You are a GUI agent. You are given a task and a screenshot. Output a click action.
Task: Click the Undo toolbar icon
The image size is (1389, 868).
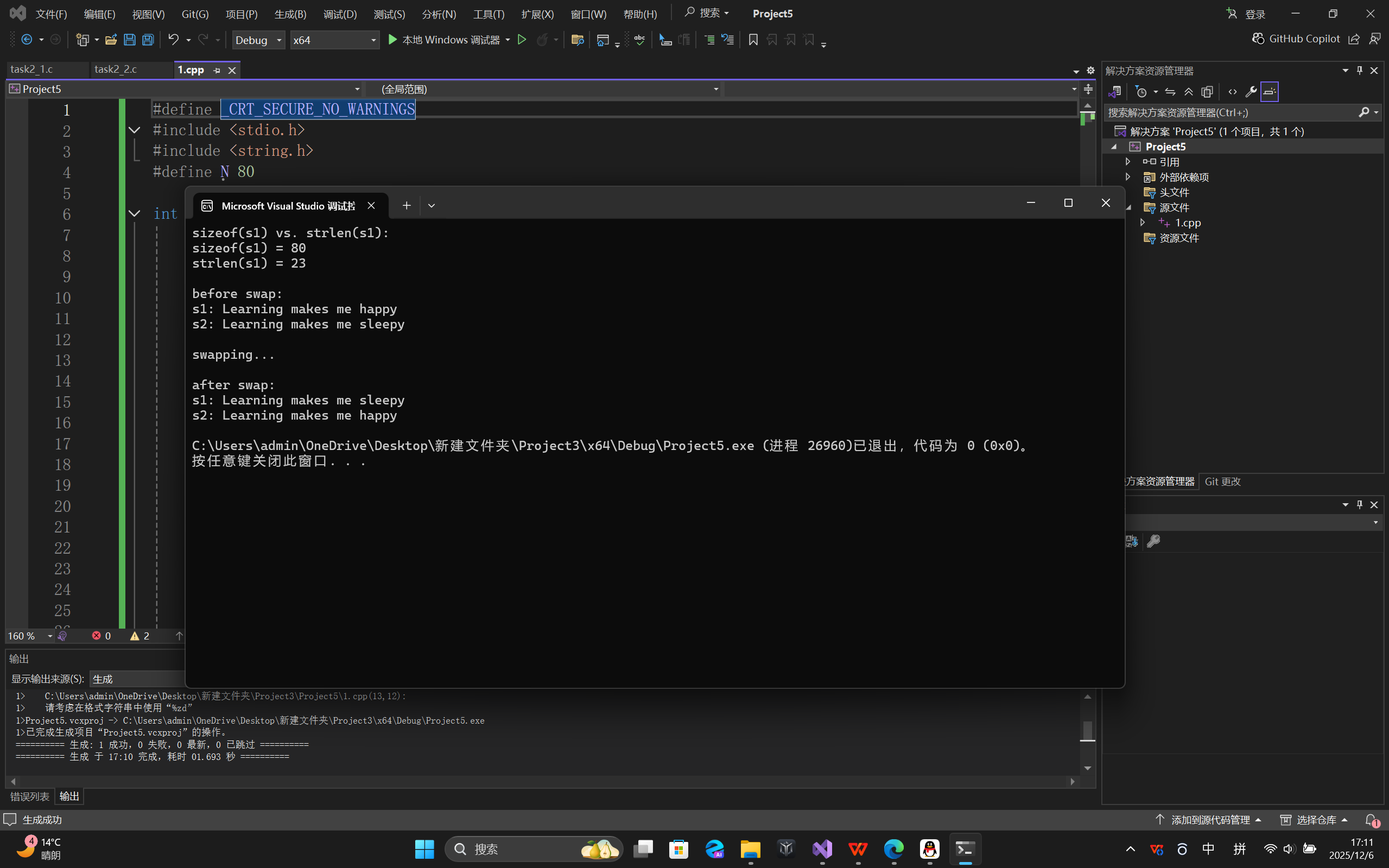click(173, 40)
